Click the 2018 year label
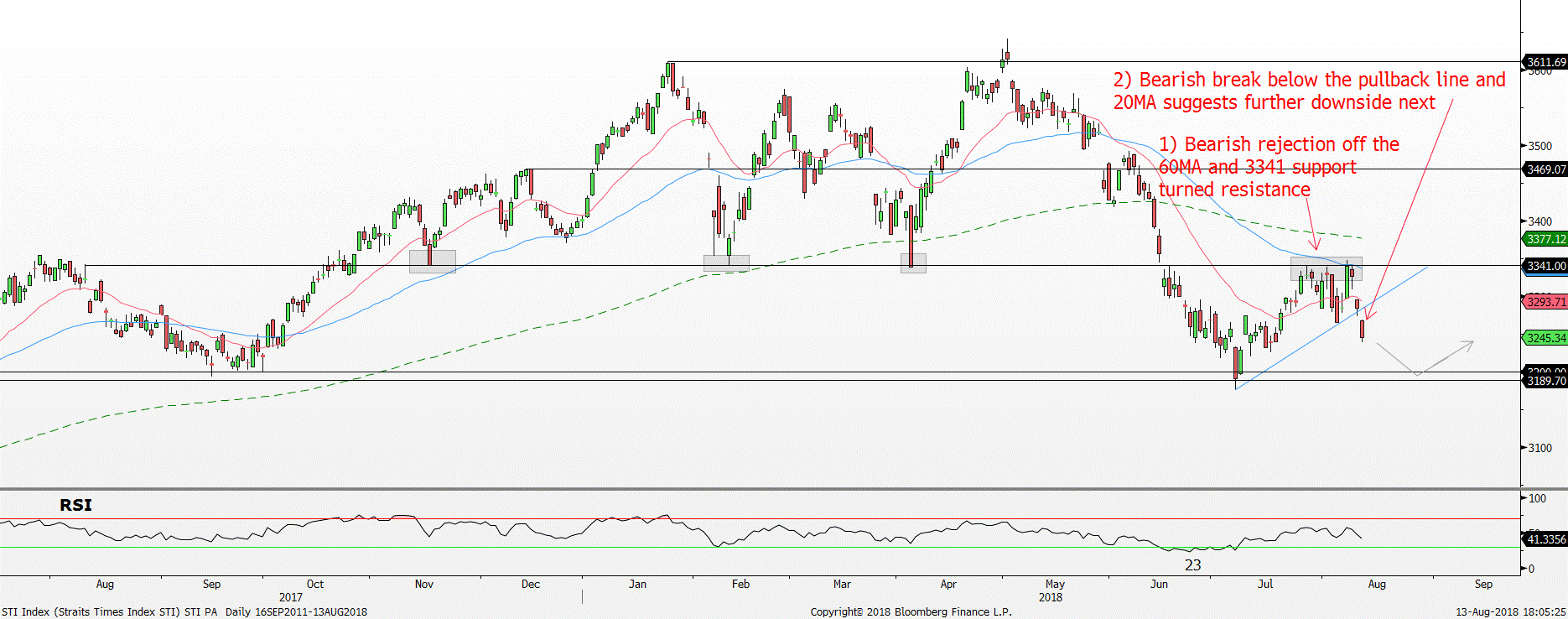 click(x=1051, y=597)
